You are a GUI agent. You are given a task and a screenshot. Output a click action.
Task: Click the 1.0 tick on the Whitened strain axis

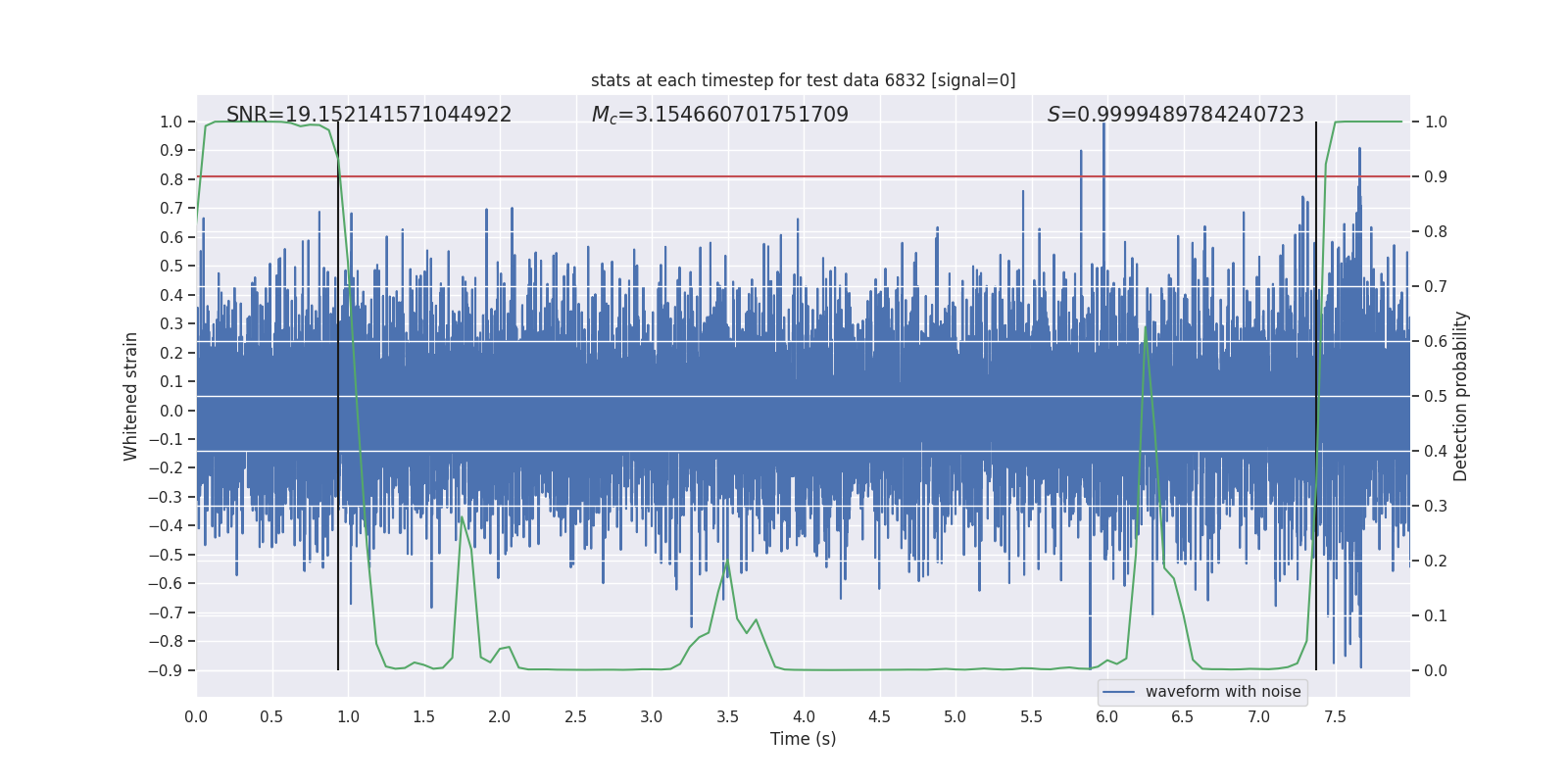(x=171, y=122)
